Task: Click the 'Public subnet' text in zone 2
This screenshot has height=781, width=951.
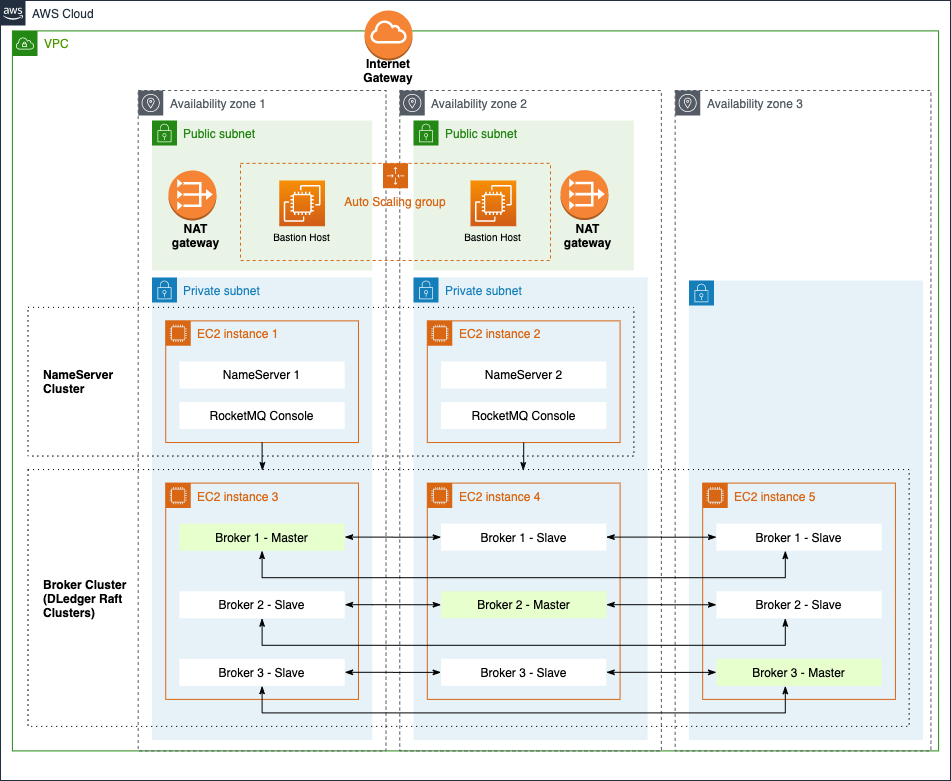Action: (x=481, y=134)
